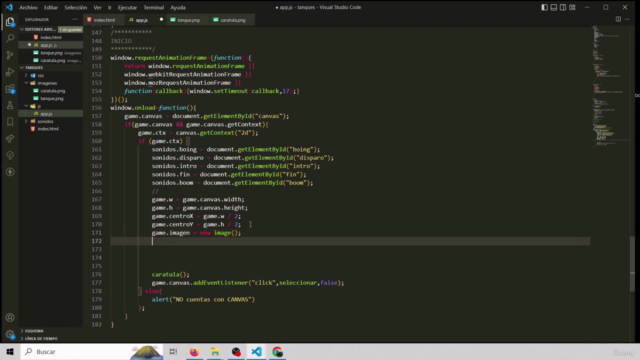Screen dimensions: 640x360
Task: Select index.html in open editors list
Action: [x=51, y=37]
